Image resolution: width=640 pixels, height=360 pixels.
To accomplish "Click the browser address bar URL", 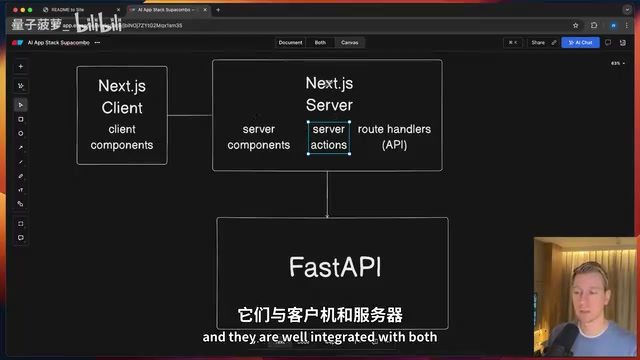I will [122, 25].
